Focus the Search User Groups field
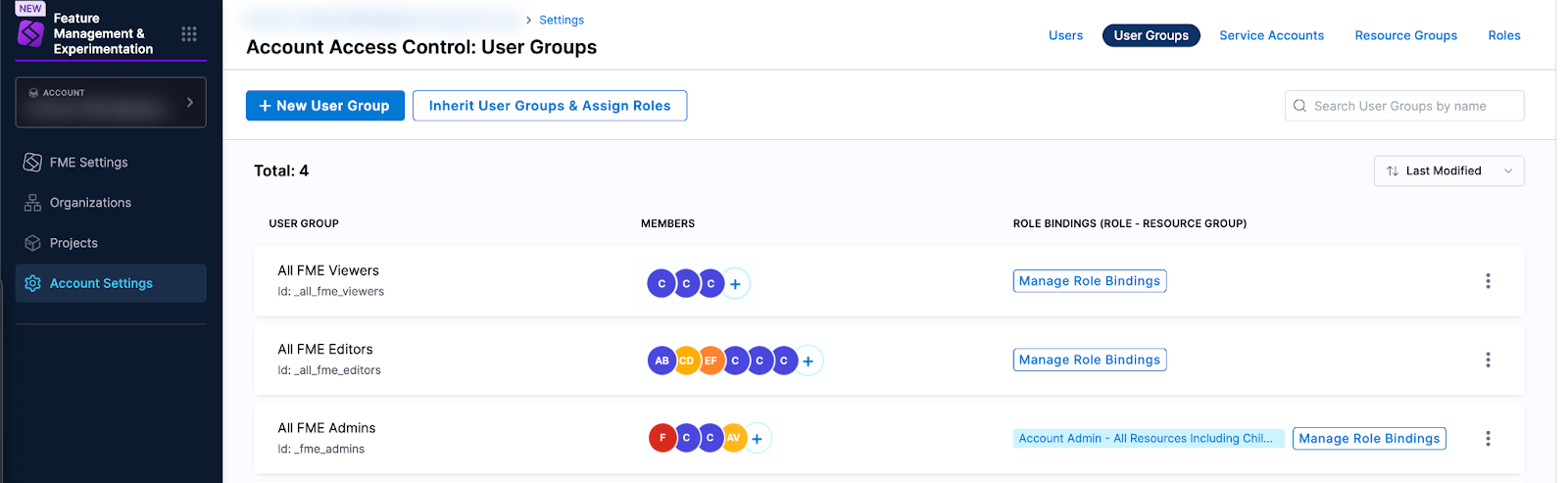 point(1411,106)
